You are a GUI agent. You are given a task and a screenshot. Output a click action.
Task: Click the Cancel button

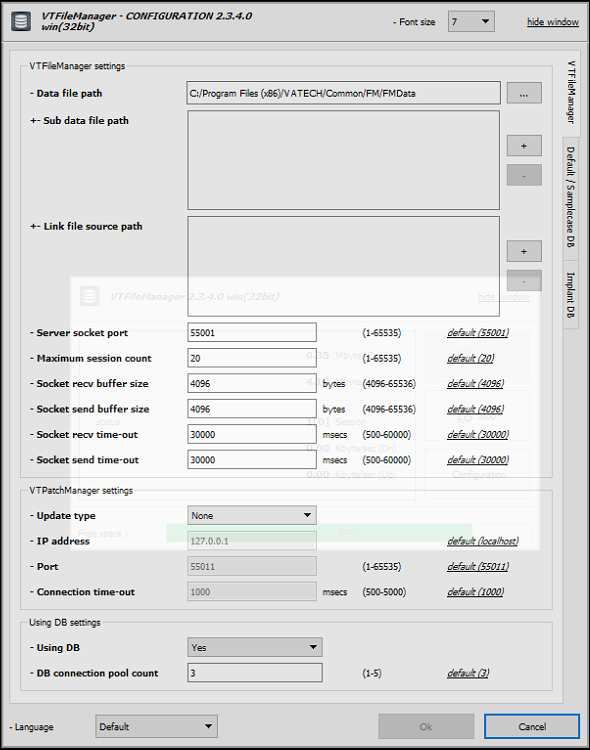click(x=532, y=727)
